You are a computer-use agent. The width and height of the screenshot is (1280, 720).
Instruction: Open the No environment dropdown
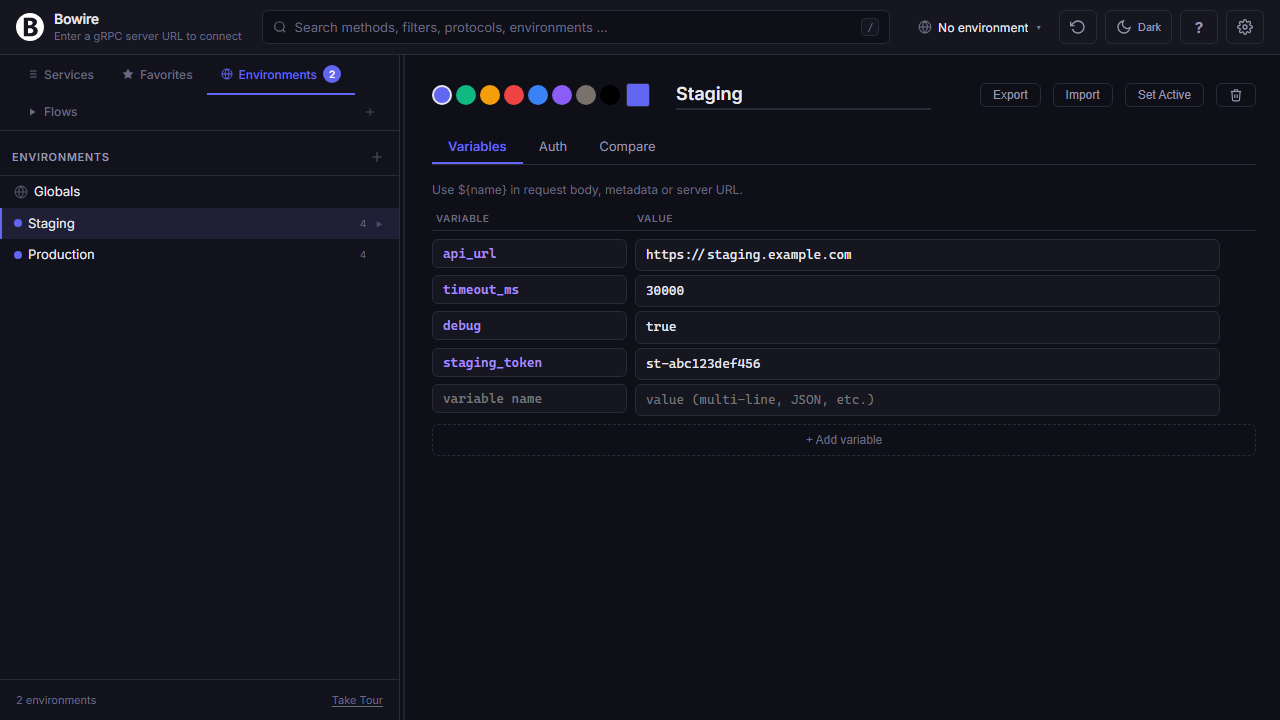(x=980, y=28)
